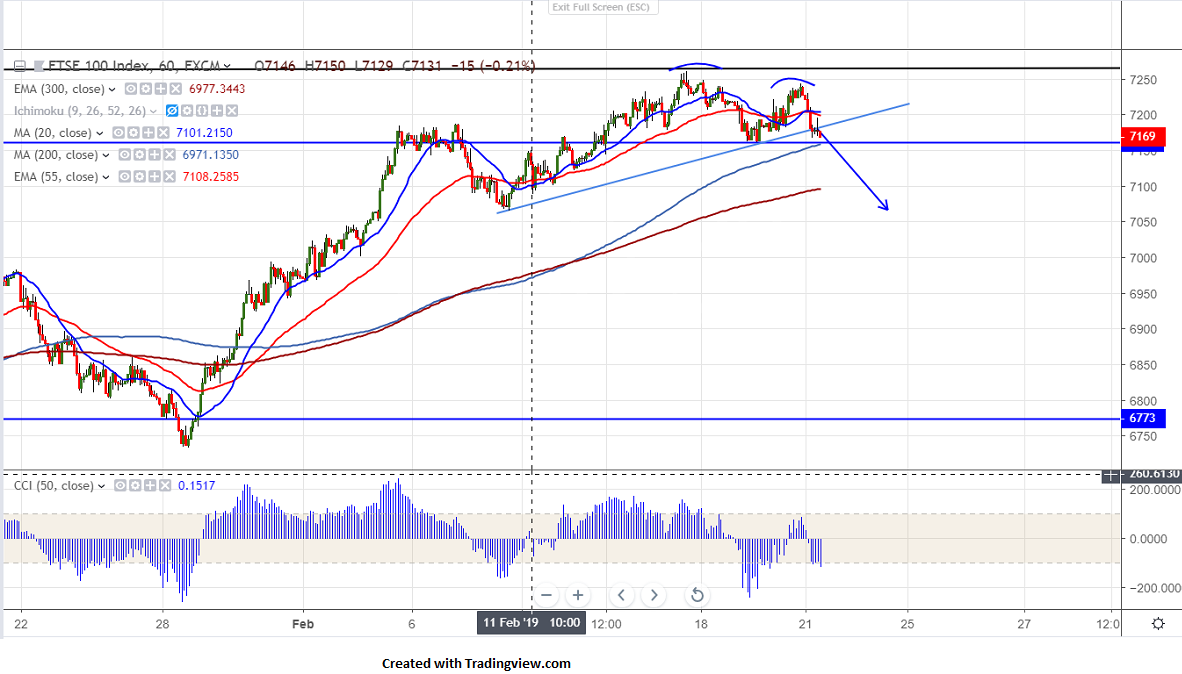Show the hidden Ichimoku indicator
Image resolution: width=1182 pixels, height=674 pixels.
coord(172,111)
